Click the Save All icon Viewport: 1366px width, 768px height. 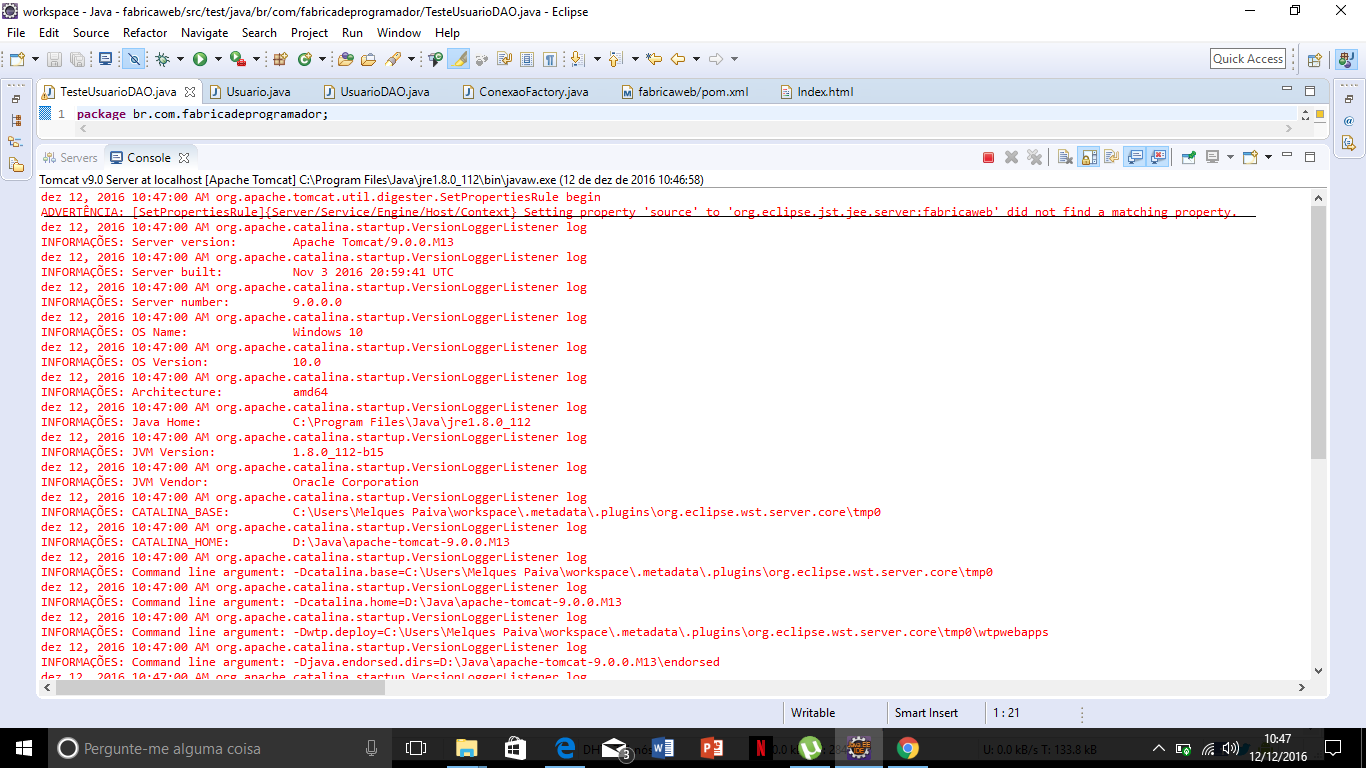point(77,59)
